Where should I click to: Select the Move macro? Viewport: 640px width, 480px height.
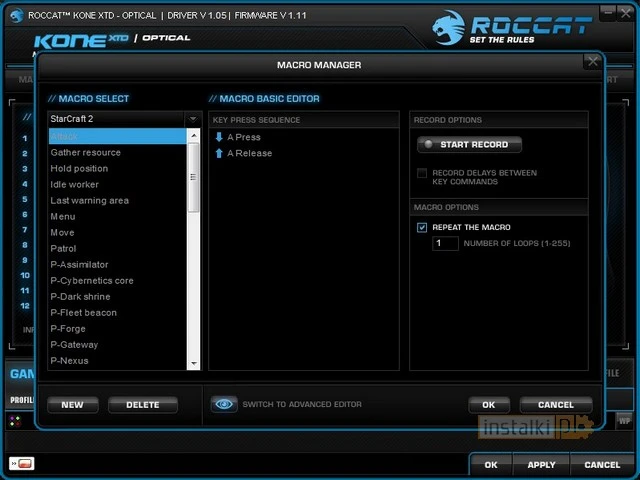(x=118, y=233)
